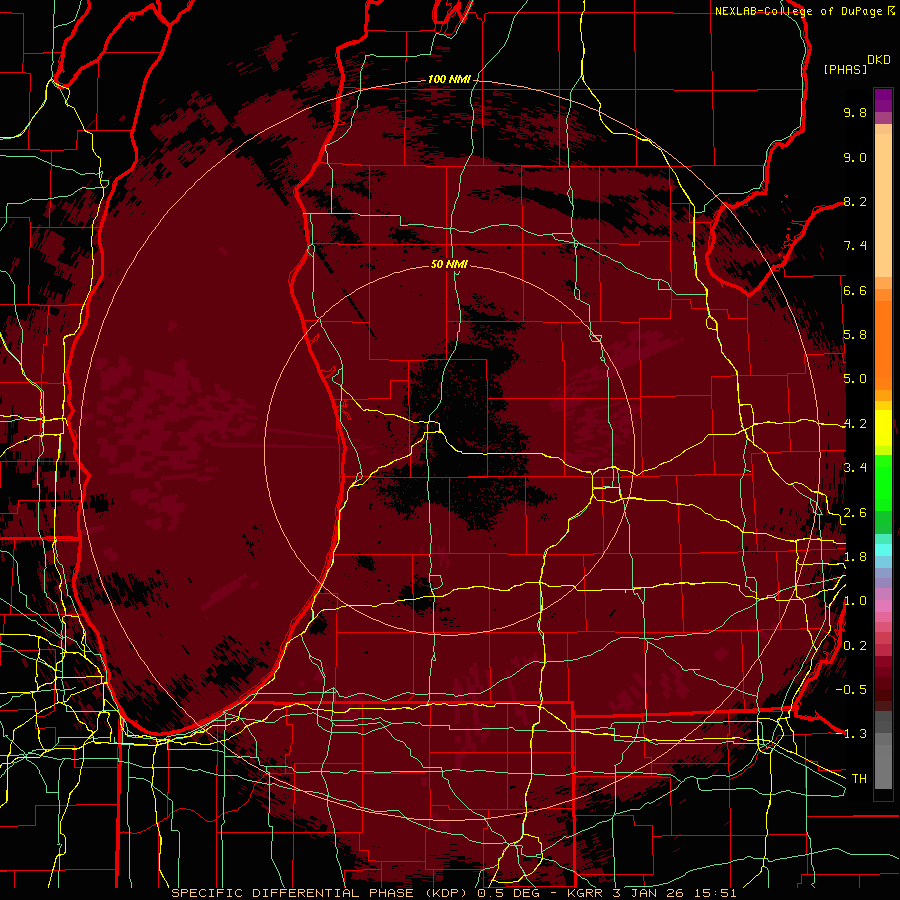Click the [PHAS] label near the color scale
This screenshot has height=900, width=900.
pyautogui.click(x=845, y=70)
